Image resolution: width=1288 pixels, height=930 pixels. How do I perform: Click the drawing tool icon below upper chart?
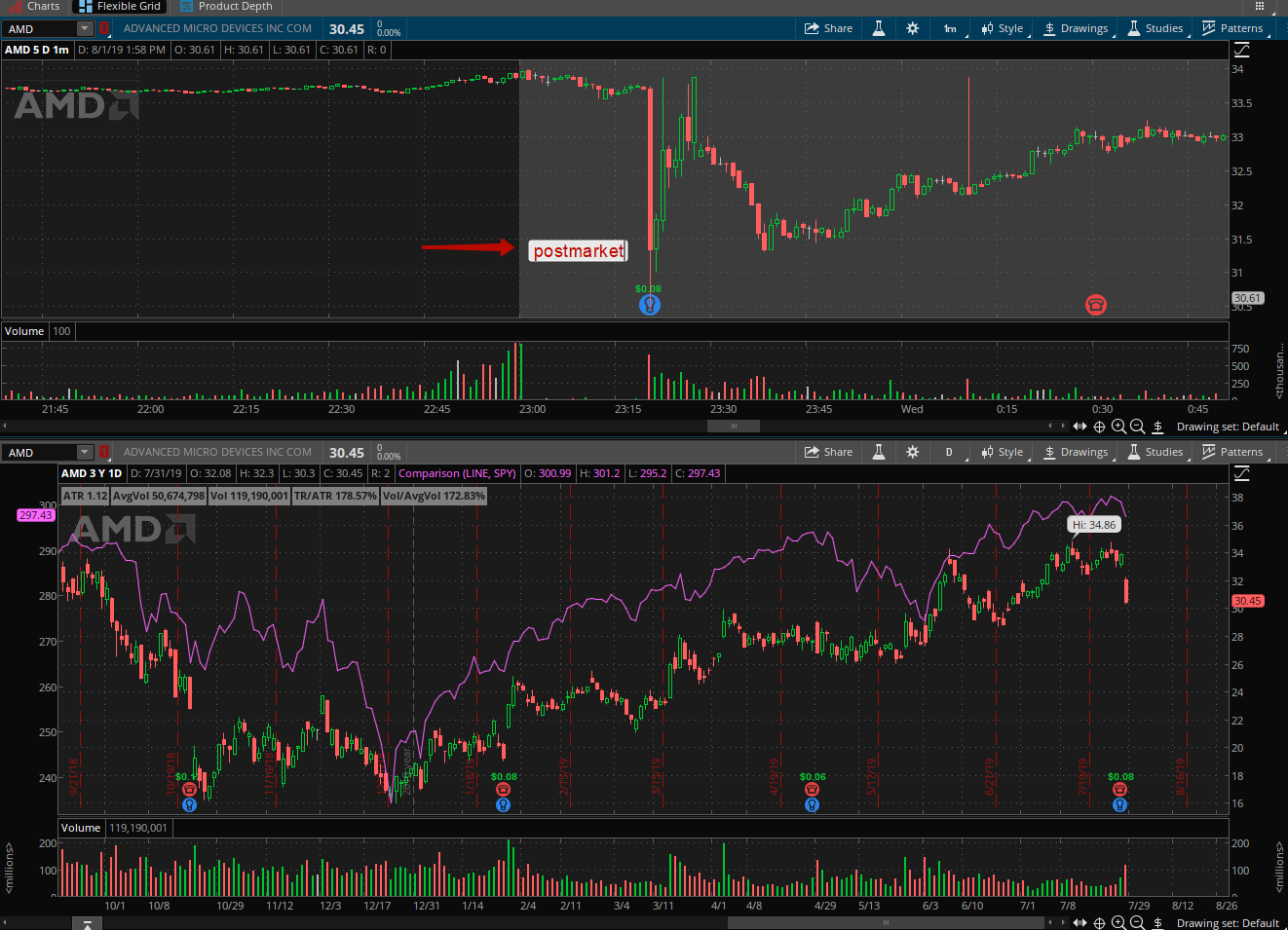pos(1157,427)
